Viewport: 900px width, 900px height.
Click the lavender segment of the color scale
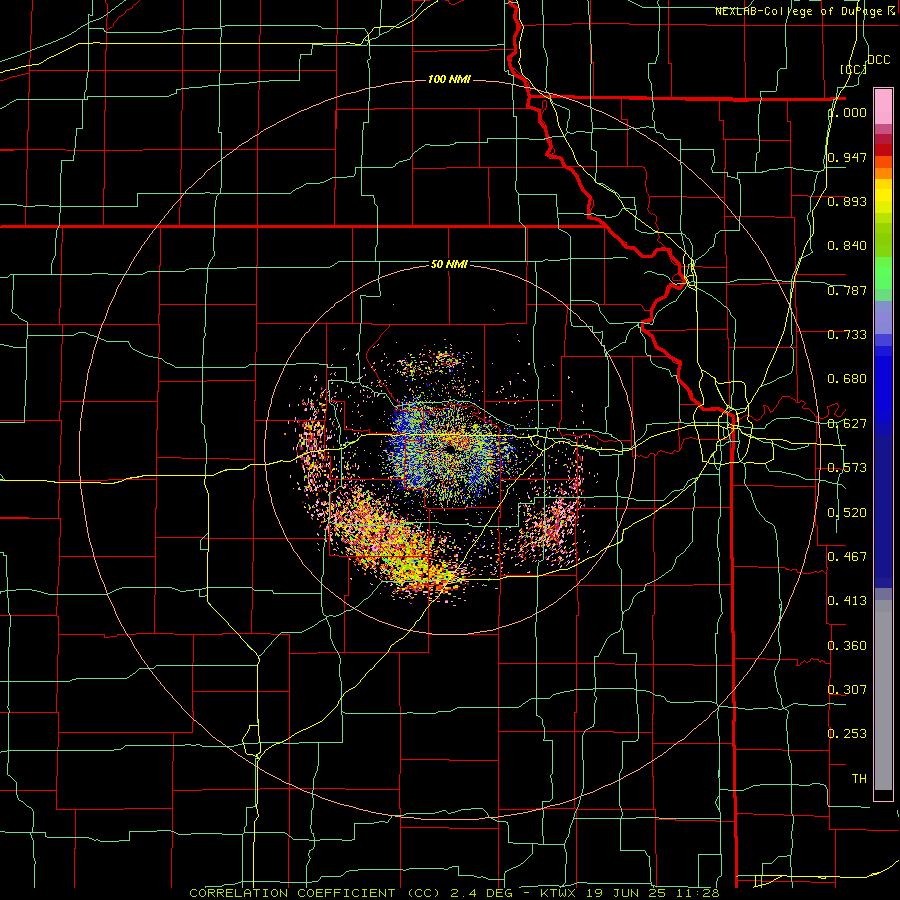(x=883, y=317)
